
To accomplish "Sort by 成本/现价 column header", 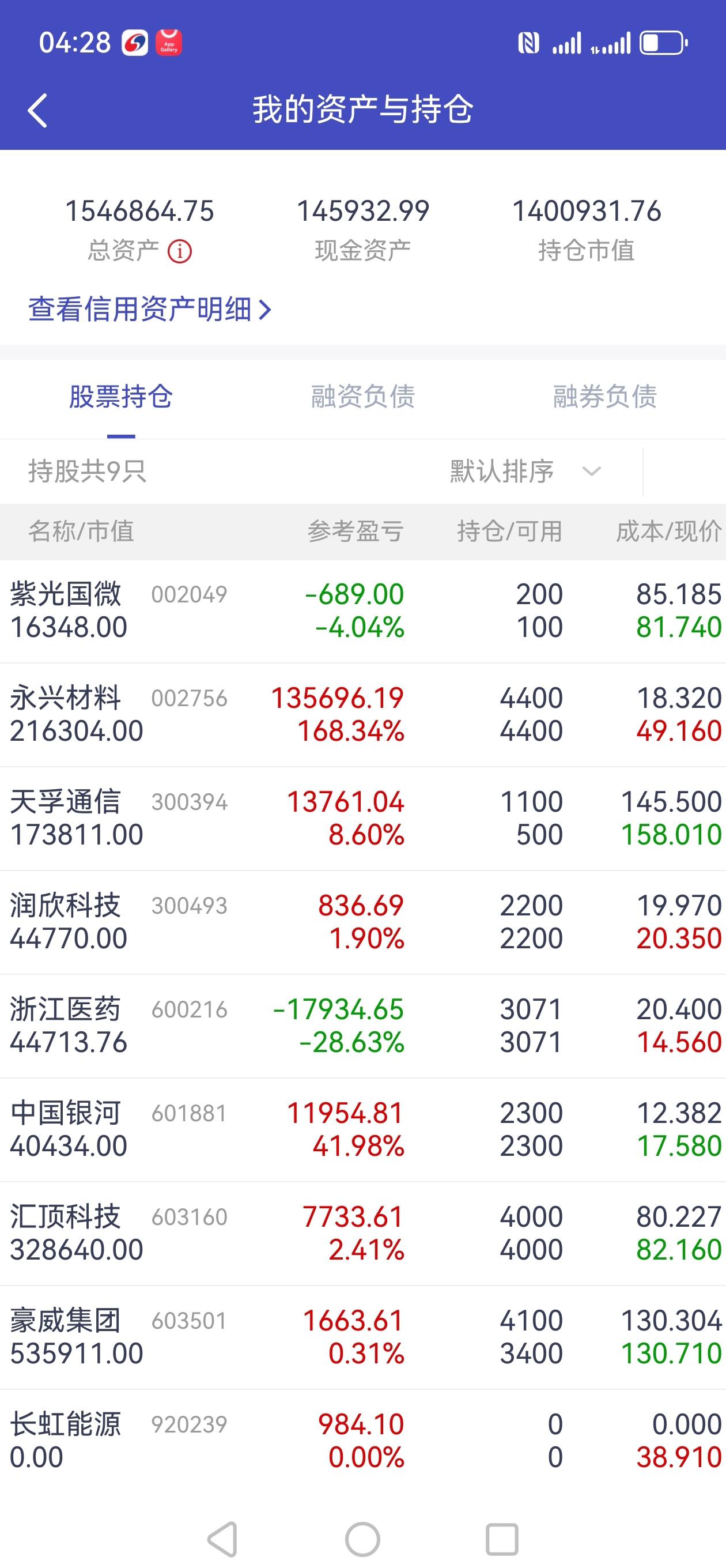I will pyautogui.click(x=669, y=532).
